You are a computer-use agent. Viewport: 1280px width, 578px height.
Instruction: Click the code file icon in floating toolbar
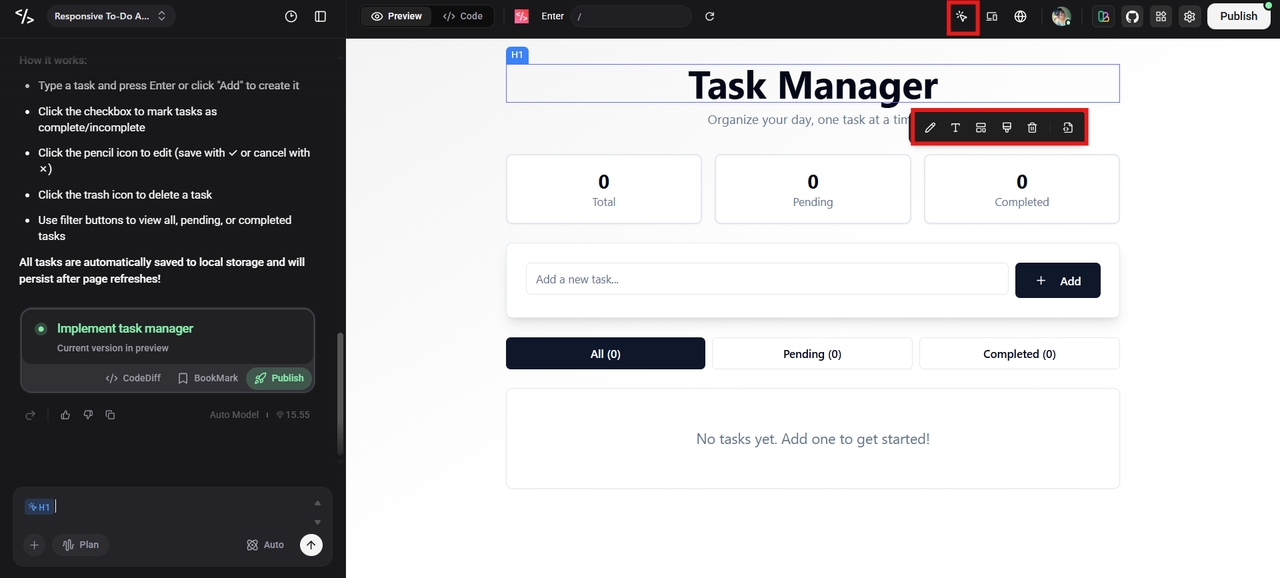click(1068, 128)
